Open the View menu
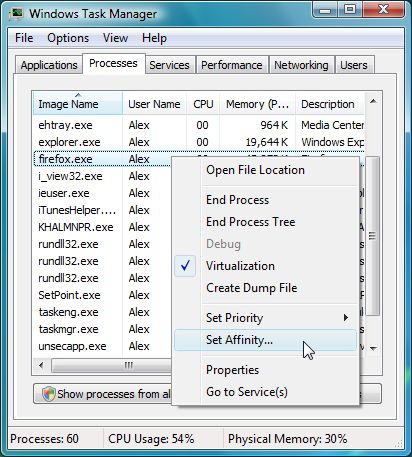The width and height of the screenshot is (412, 457). 115,38
